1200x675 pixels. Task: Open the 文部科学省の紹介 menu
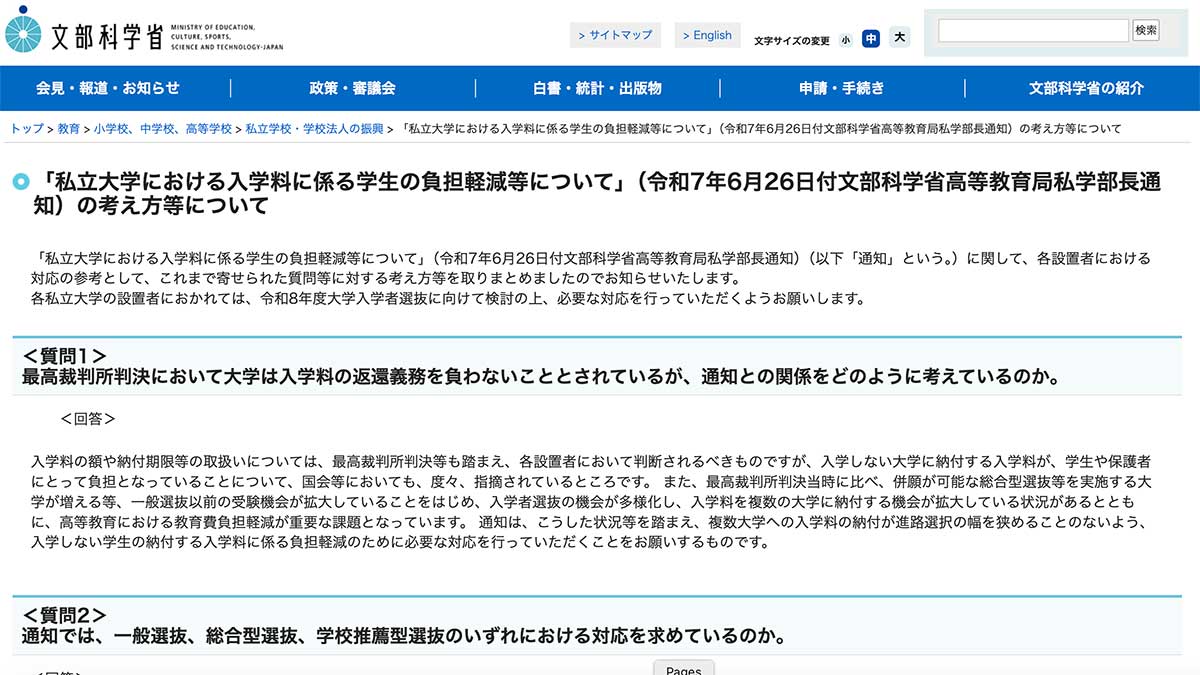click(x=1085, y=88)
